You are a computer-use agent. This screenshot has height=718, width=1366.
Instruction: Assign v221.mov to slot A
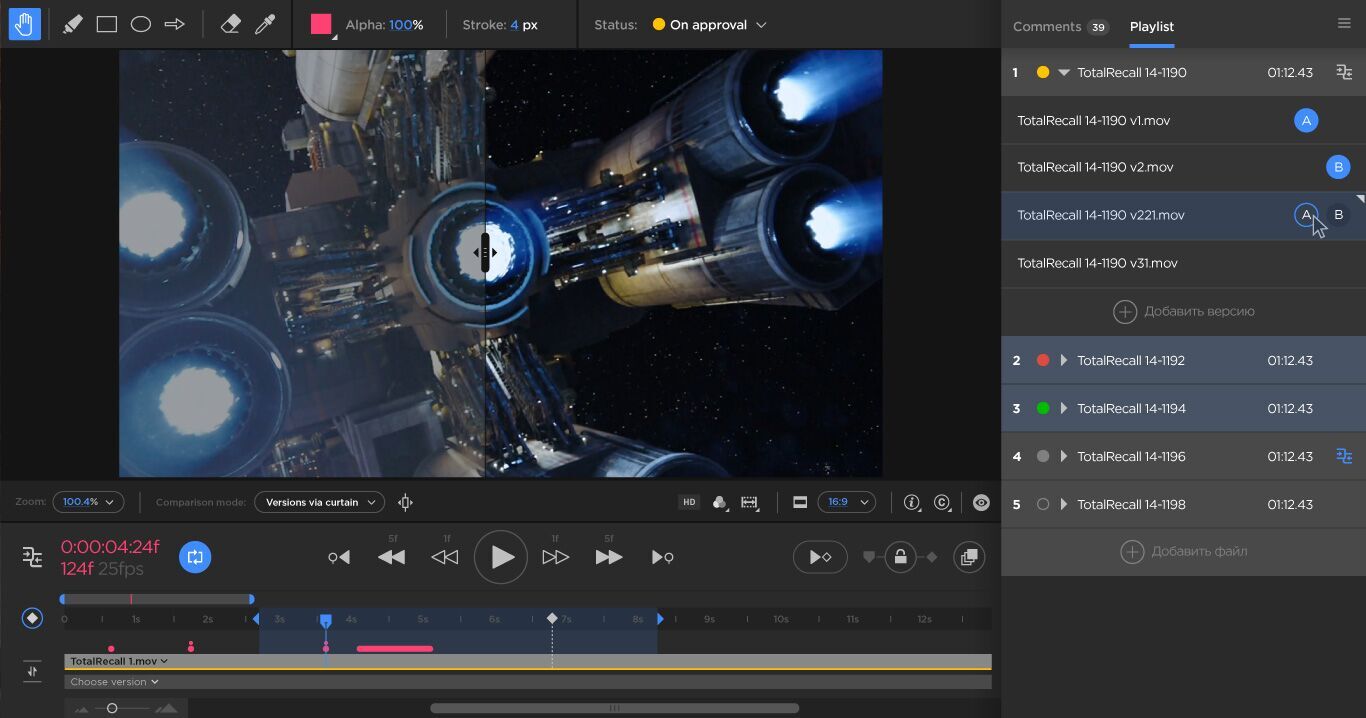1305,215
